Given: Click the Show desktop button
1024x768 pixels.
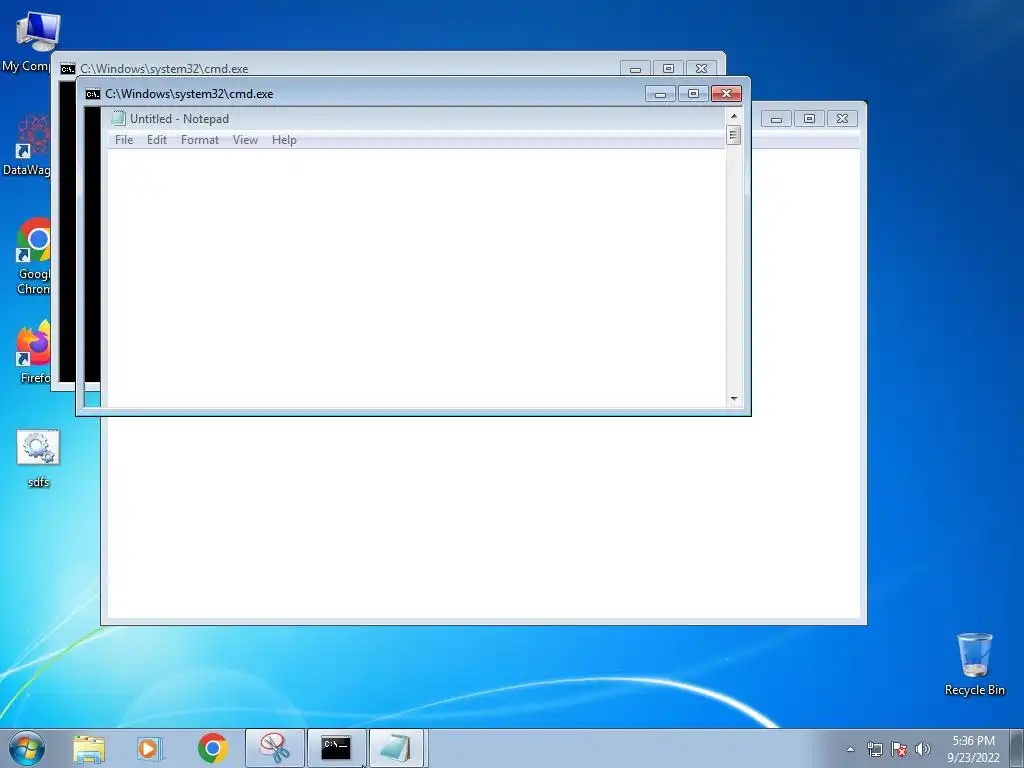Looking at the screenshot, I should 1017,748.
